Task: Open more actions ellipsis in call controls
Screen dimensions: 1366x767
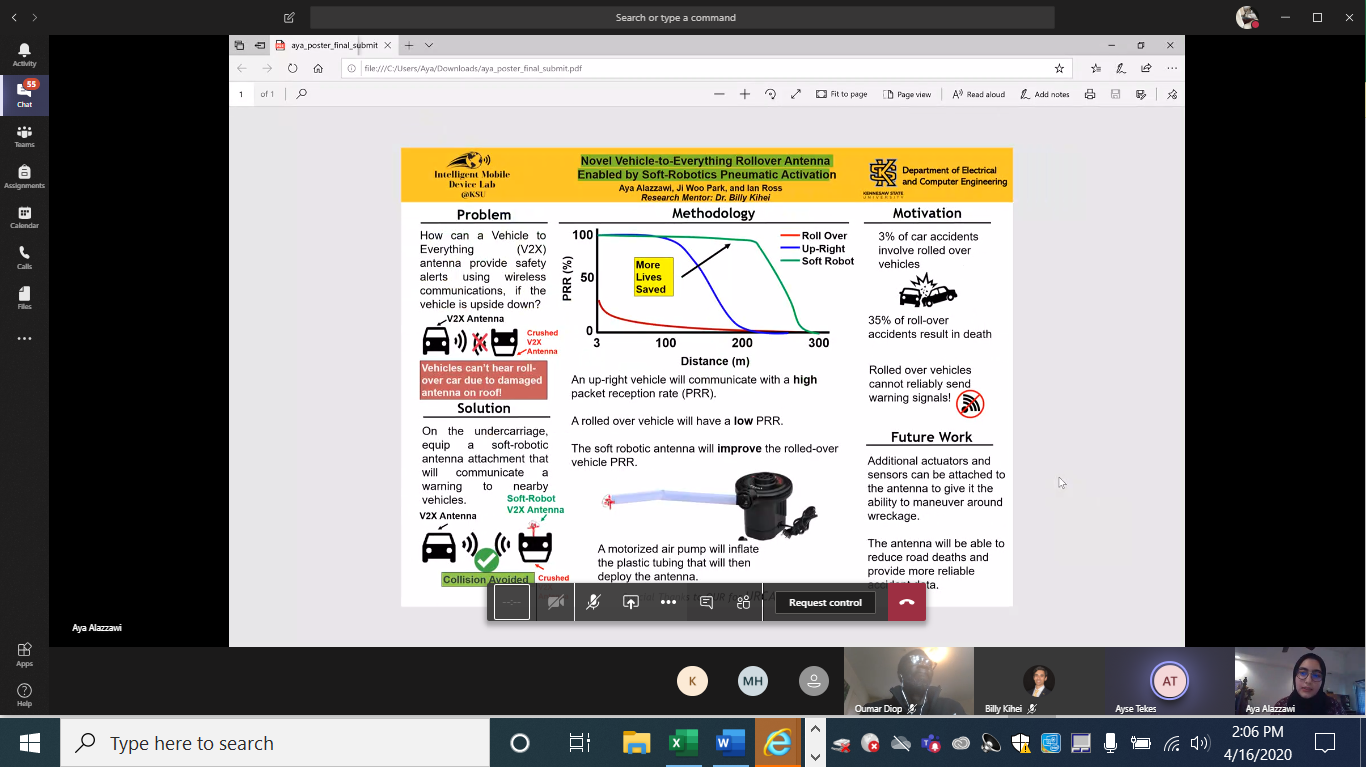Action: [668, 602]
